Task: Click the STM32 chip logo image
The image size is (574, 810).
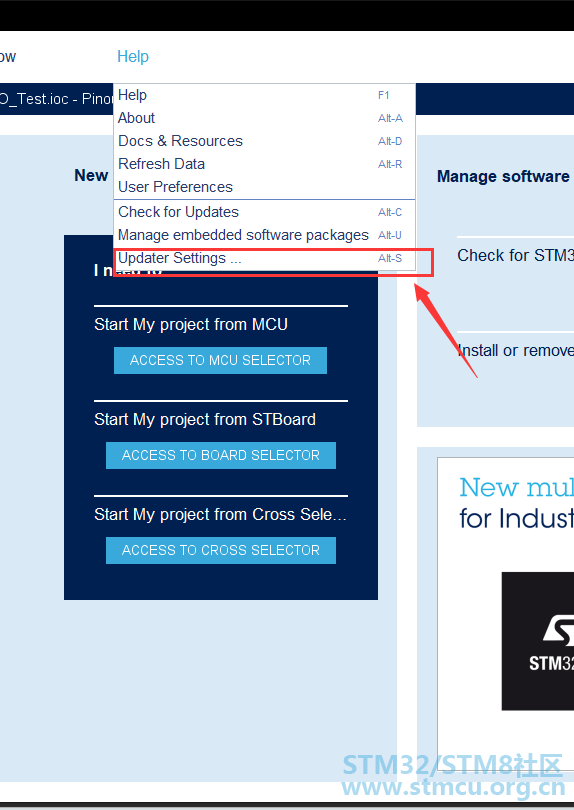Action: tap(537, 641)
